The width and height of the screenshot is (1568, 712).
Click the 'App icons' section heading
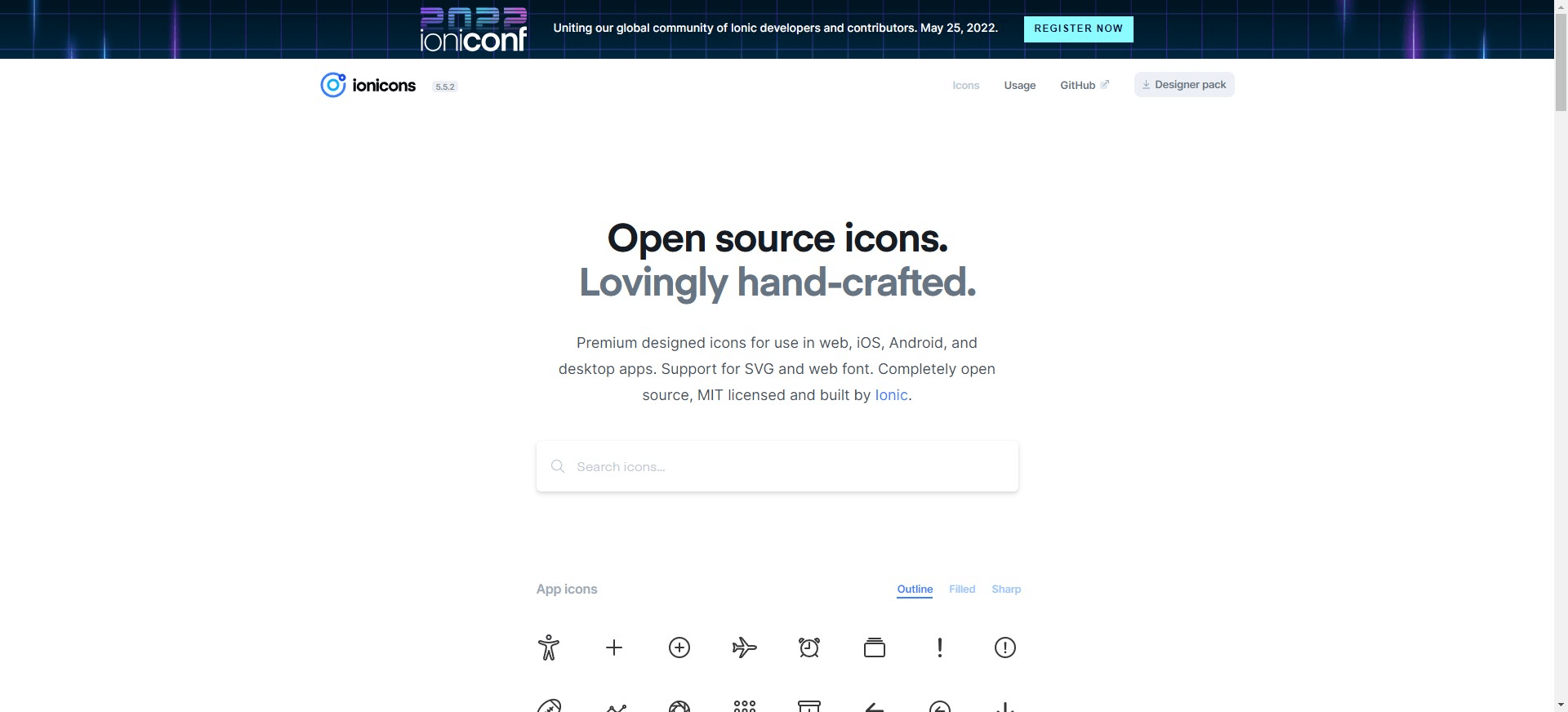pyautogui.click(x=567, y=590)
